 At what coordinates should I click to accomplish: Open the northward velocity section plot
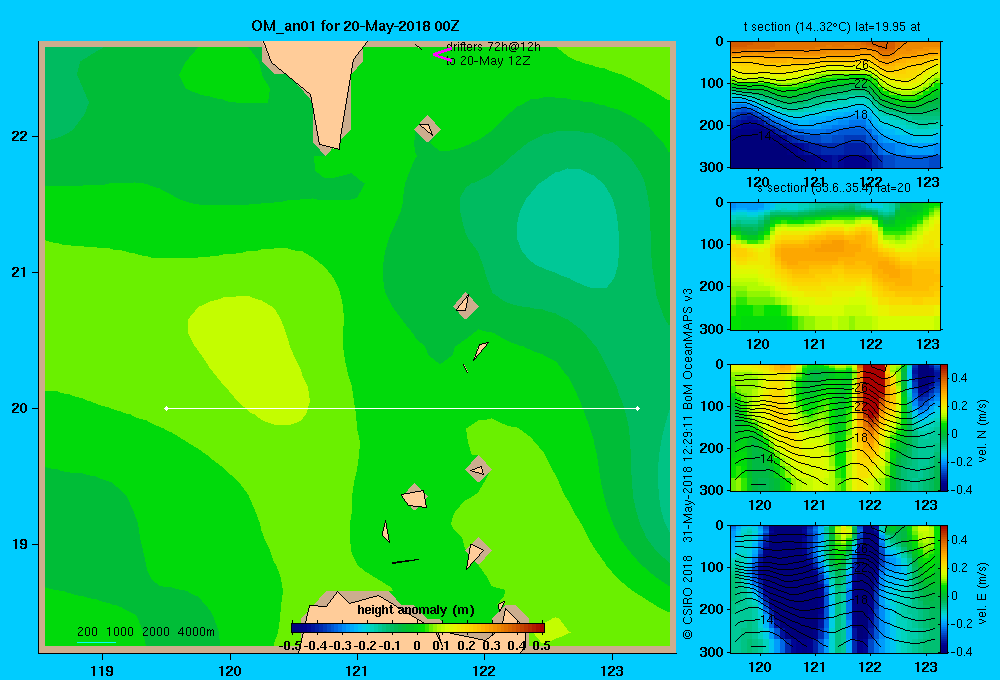[835, 427]
